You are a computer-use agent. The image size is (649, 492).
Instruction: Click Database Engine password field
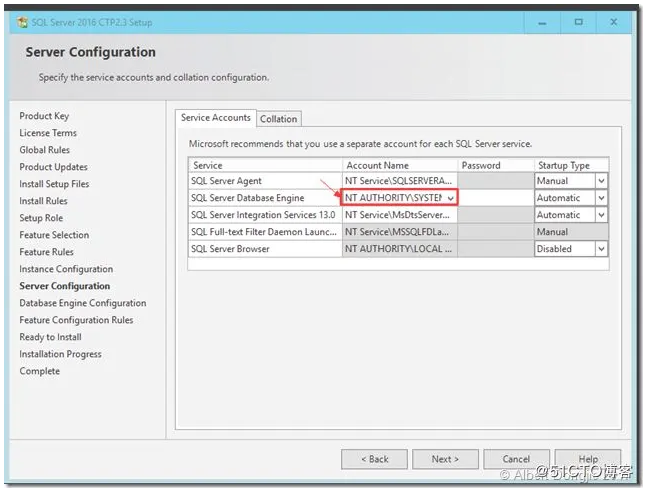(x=496, y=198)
